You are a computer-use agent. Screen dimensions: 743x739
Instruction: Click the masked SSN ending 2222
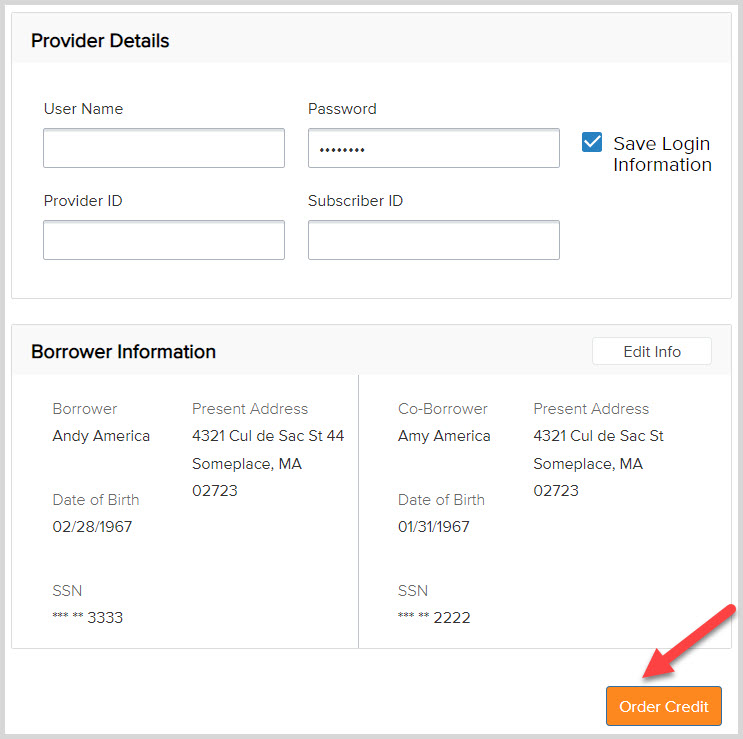click(x=434, y=618)
